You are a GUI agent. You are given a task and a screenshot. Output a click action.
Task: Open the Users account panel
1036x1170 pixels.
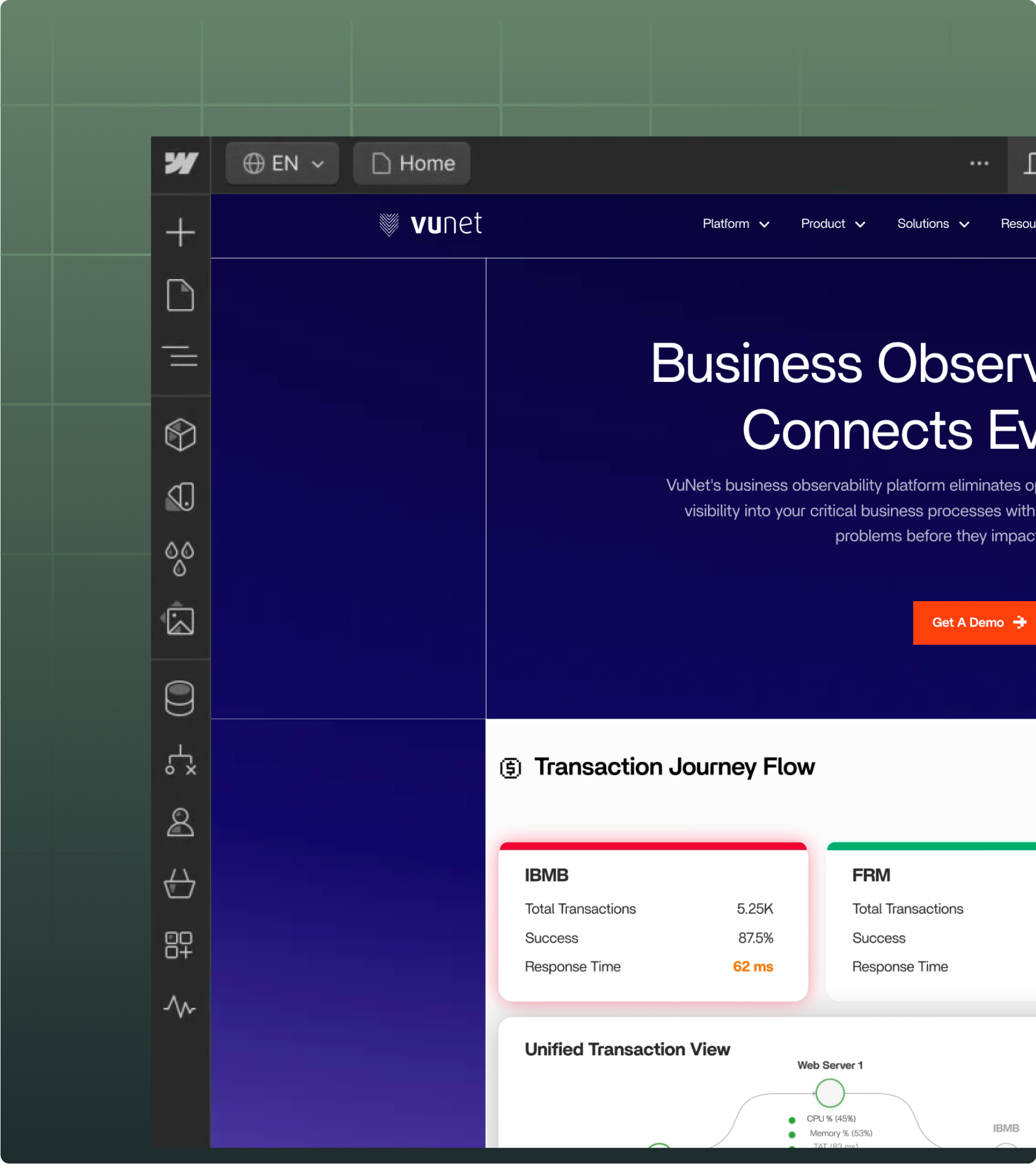(180, 823)
